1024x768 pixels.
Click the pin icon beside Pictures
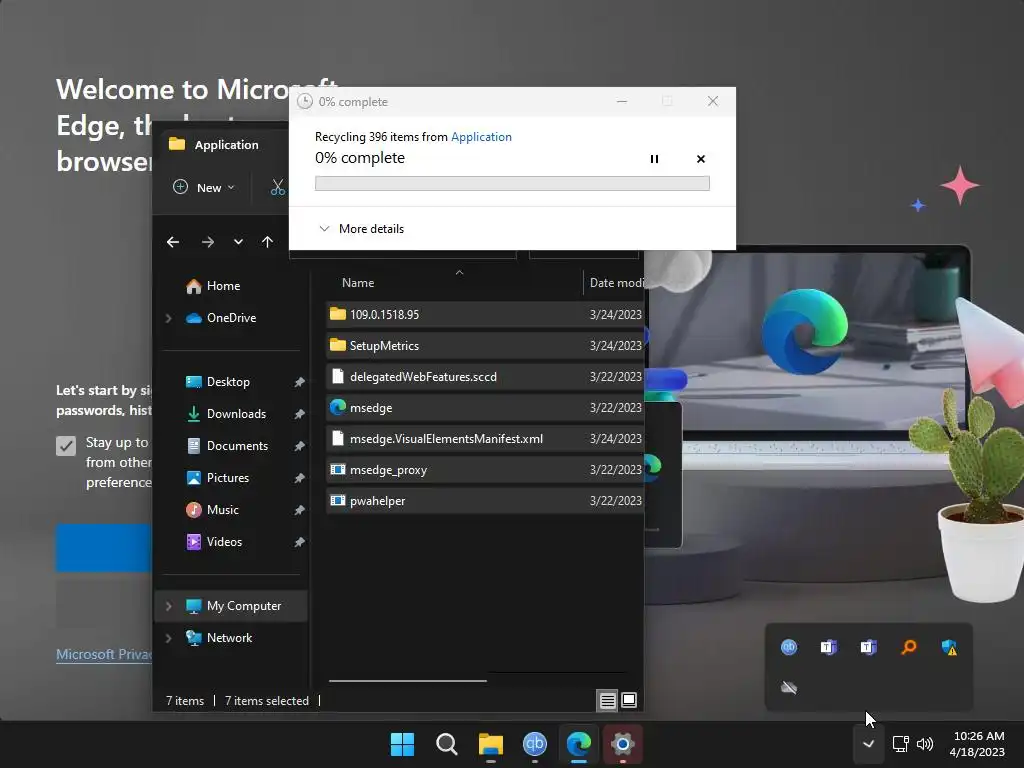click(x=299, y=478)
